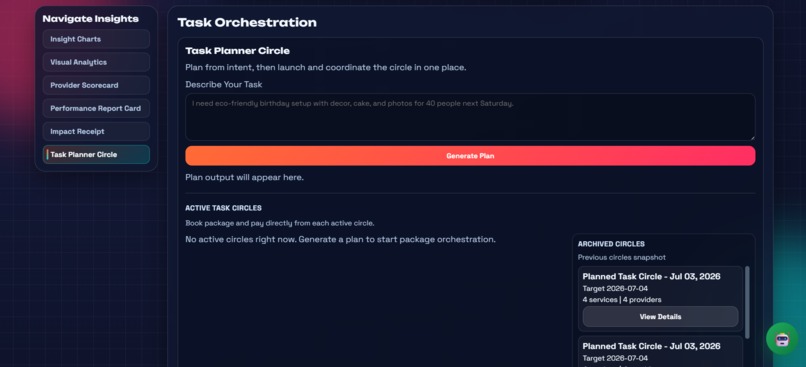Screen dimensions: 806x367
Task: Click the active indicator bar on Task Planner Circle
Action: pyautogui.click(x=47, y=155)
